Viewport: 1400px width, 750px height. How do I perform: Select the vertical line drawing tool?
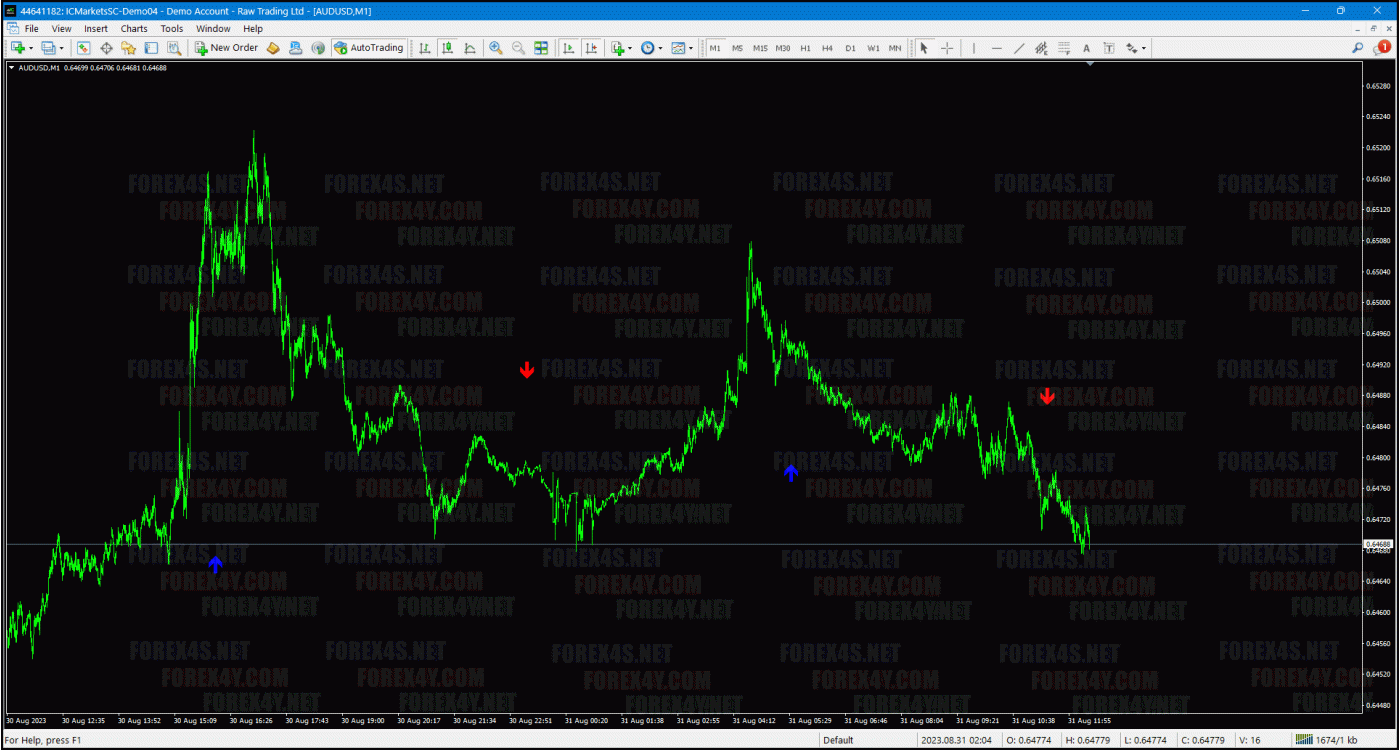click(x=974, y=48)
